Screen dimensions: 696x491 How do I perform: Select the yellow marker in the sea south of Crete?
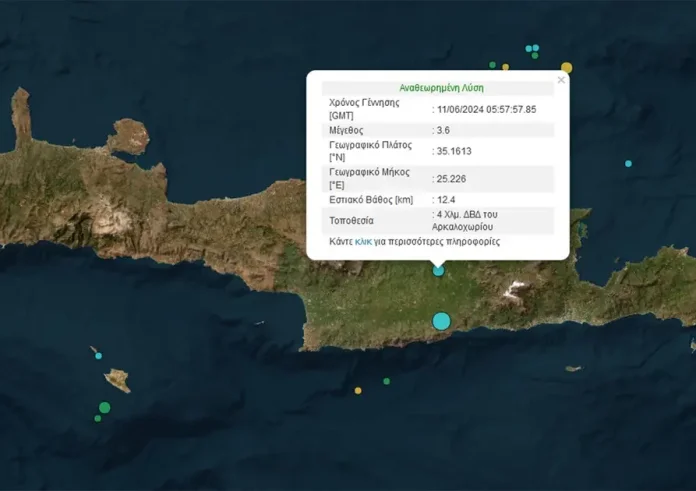pos(358,391)
